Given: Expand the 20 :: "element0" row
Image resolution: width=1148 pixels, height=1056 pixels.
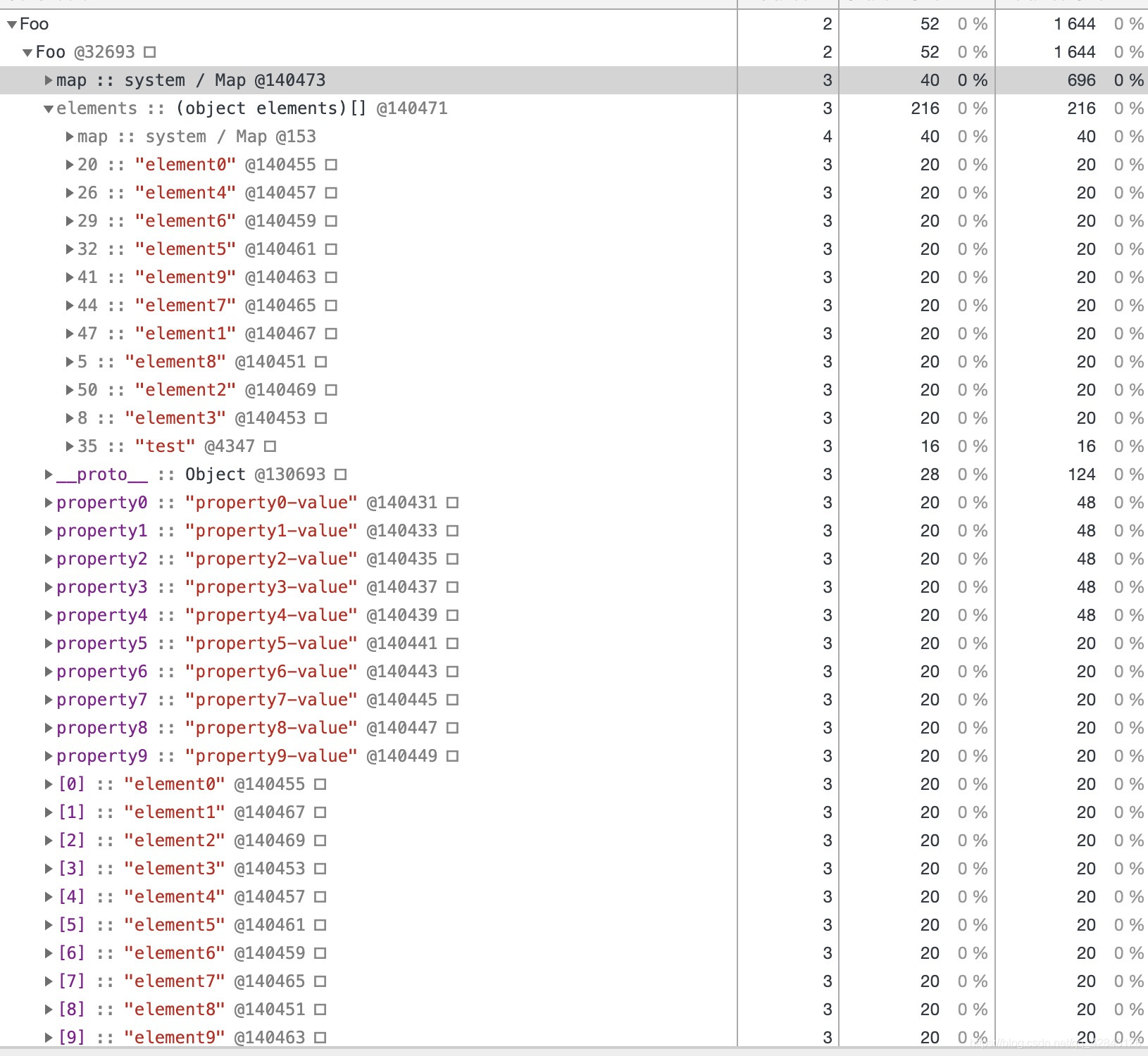Looking at the screenshot, I should [x=70, y=165].
